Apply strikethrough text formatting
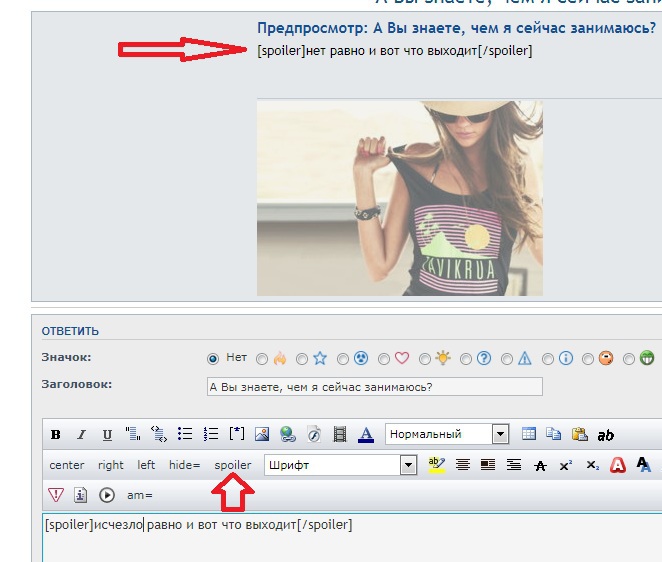Image resolution: width=662 pixels, height=562 pixels. pos(541,465)
